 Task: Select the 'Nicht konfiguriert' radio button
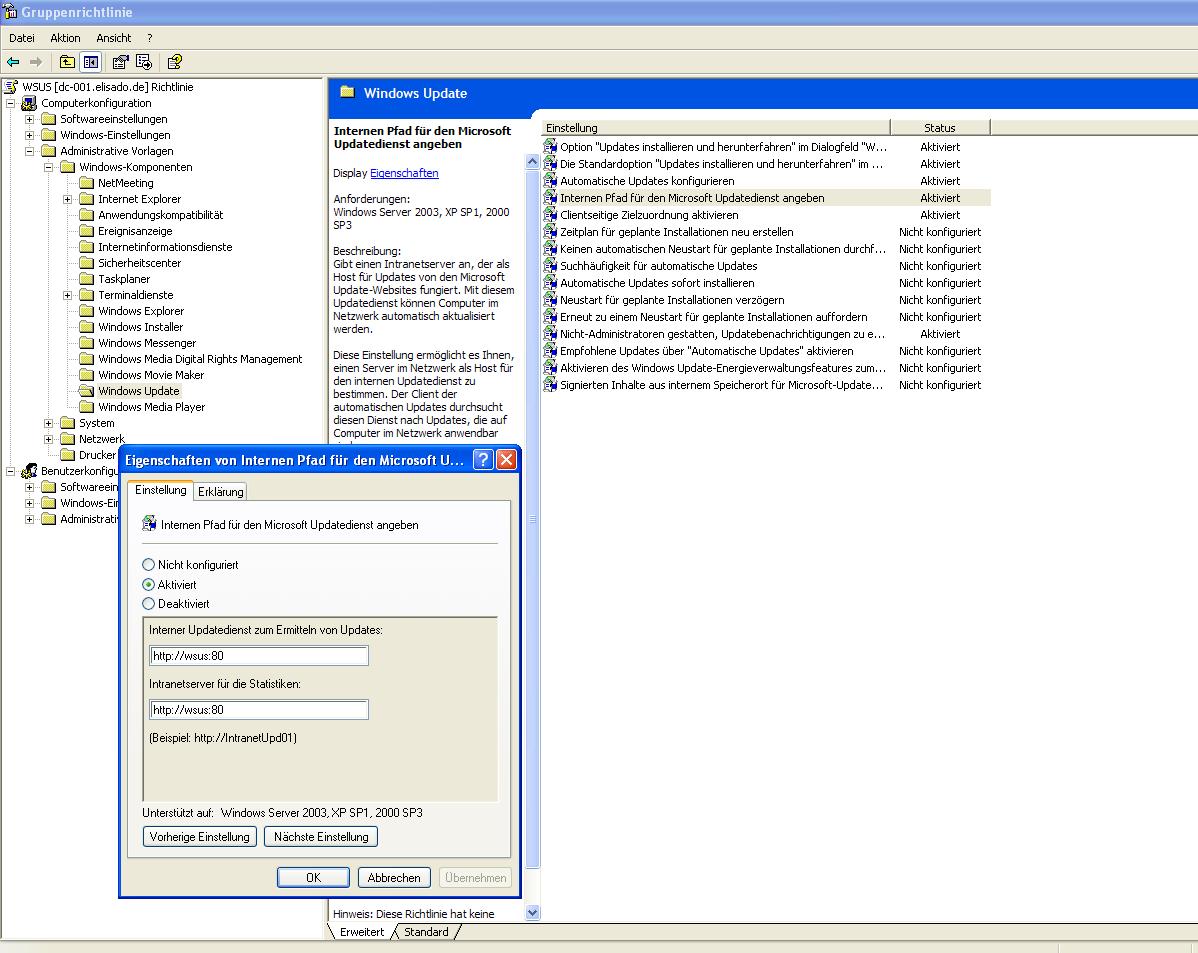click(x=148, y=565)
